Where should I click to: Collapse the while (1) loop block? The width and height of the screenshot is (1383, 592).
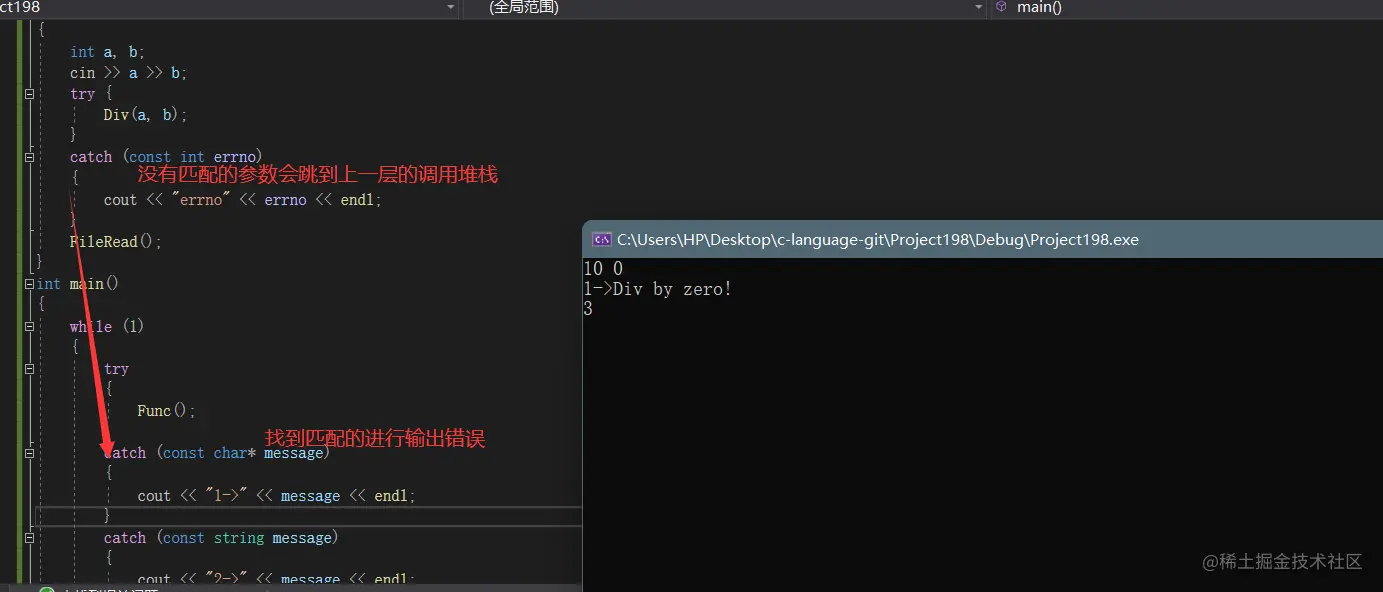[29, 327]
